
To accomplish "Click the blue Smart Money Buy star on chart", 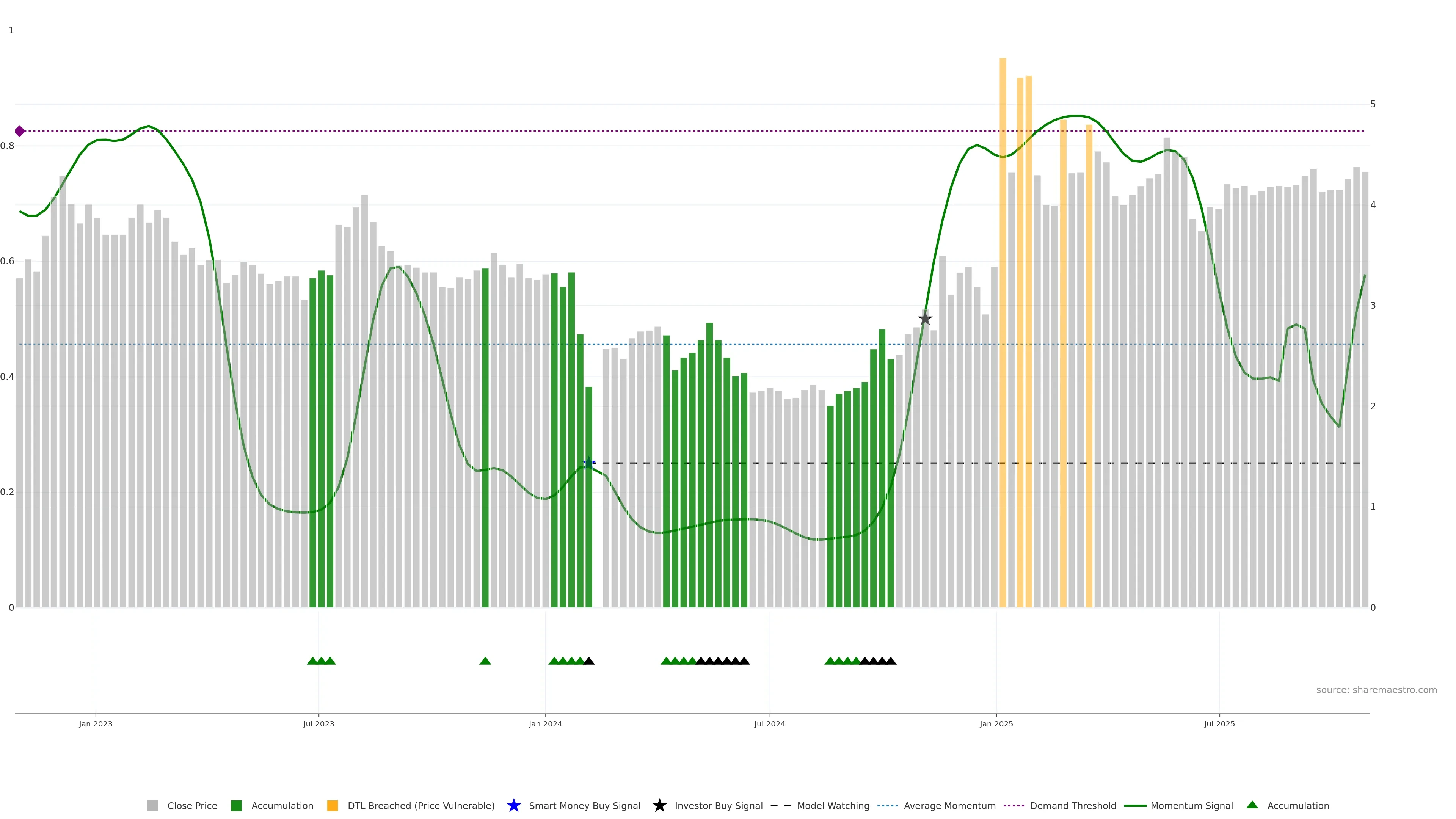I will (x=589, y=463).
